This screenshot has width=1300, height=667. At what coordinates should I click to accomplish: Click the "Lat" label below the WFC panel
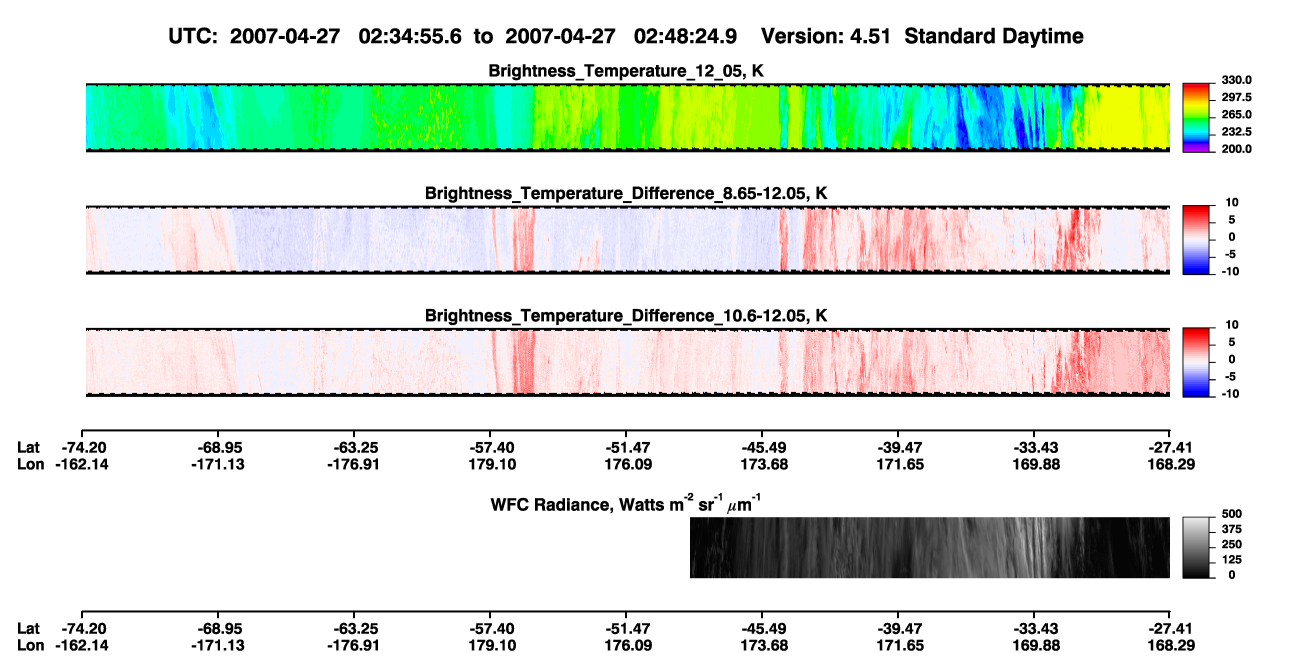pyautogui.click(x=30, y=629)
